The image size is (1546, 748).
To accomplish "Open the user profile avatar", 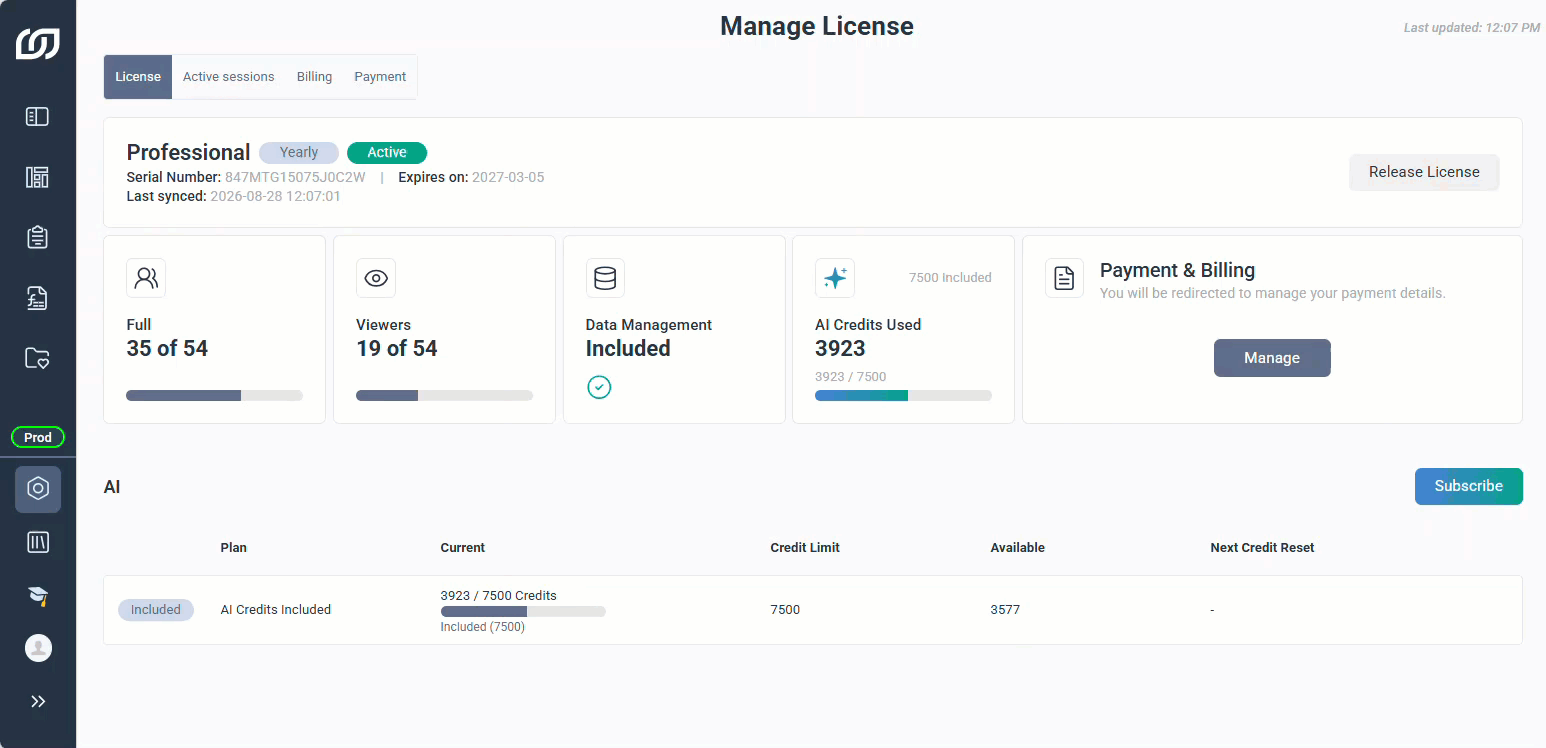I will coord(38,648).
